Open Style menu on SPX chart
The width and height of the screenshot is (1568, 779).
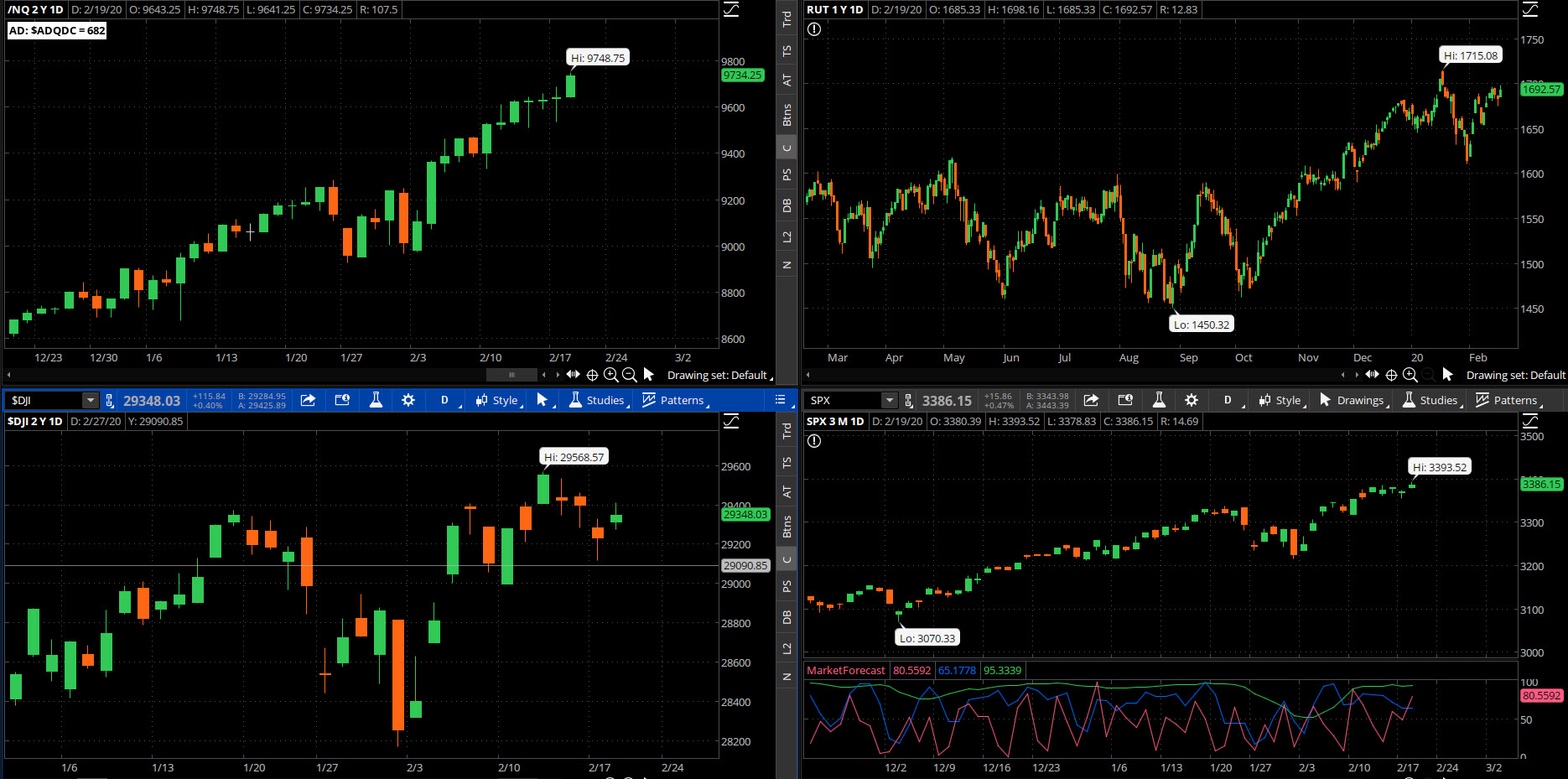[1282, 400]
